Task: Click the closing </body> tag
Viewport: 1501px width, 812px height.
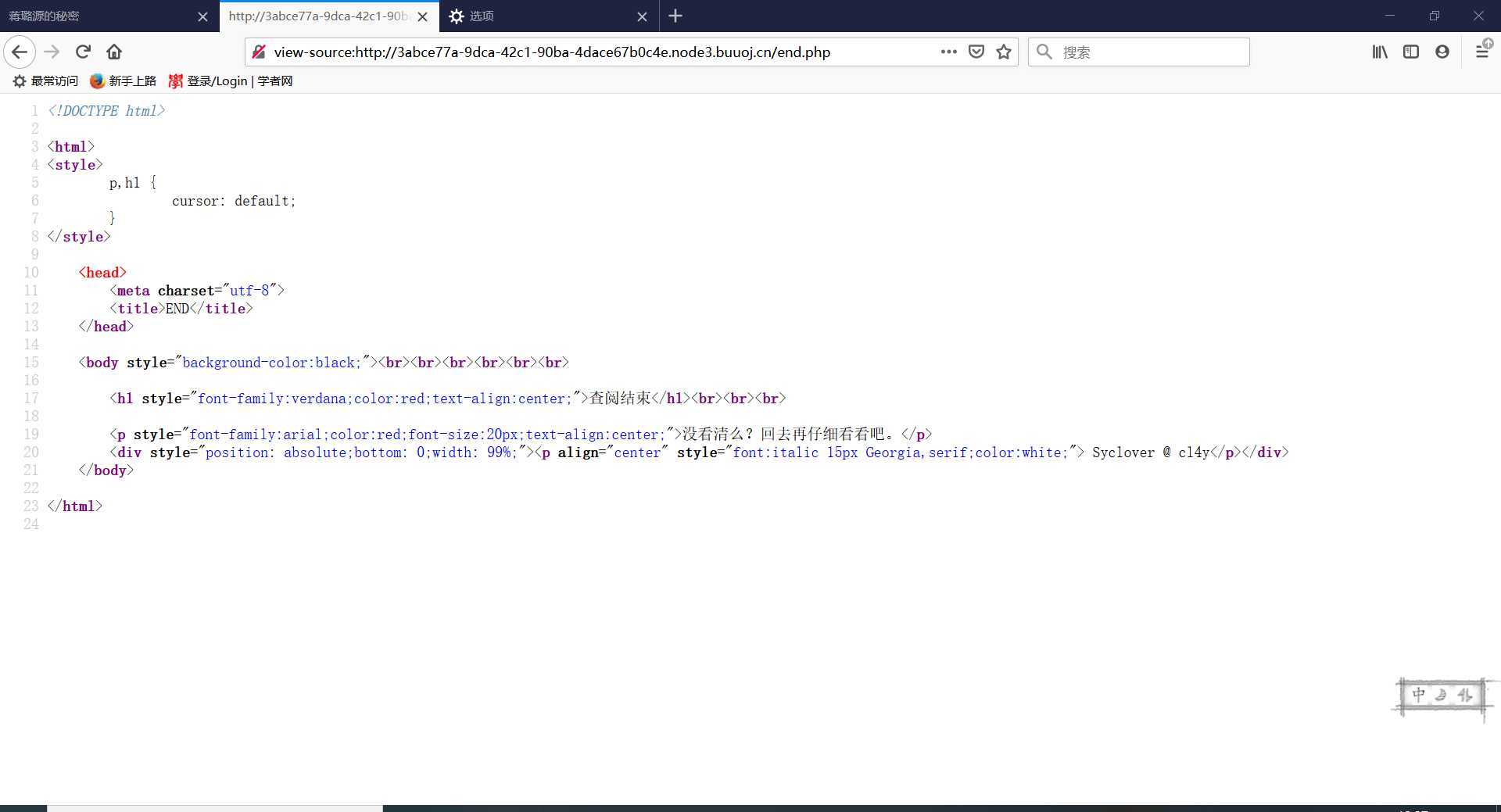Action: (106, 470)
